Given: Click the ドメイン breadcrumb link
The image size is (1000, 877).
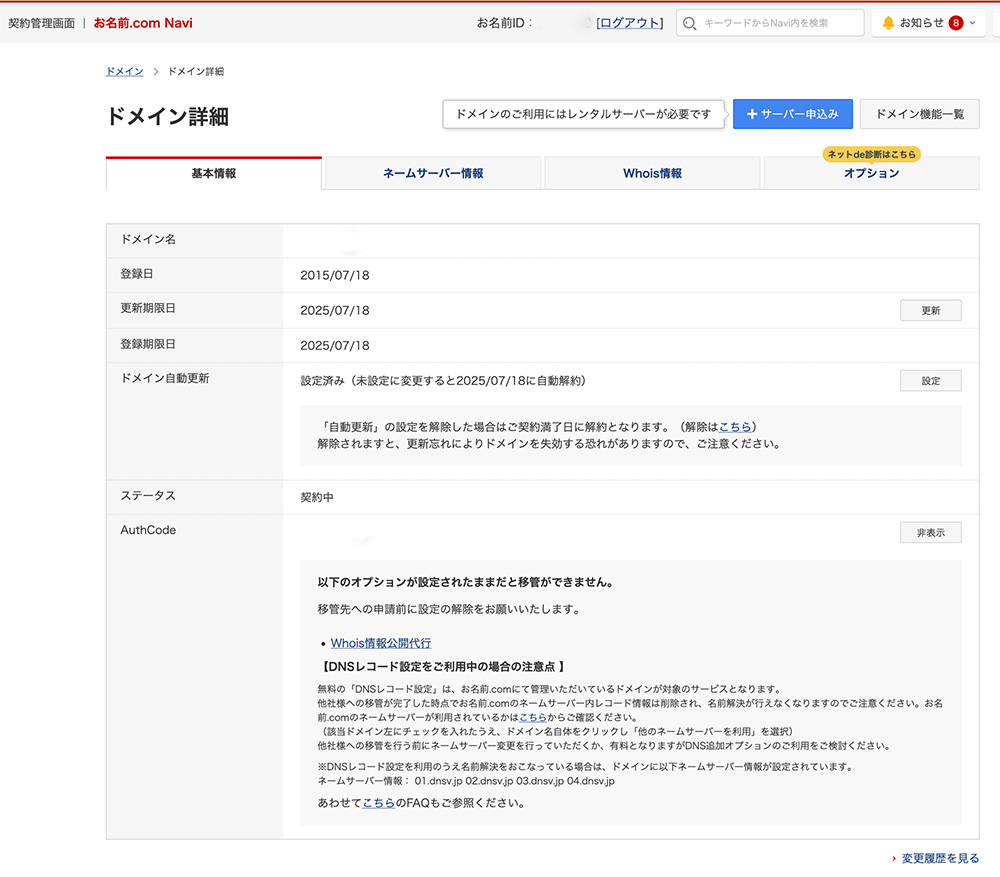Looking at the screenshot, I should point(124,71).
